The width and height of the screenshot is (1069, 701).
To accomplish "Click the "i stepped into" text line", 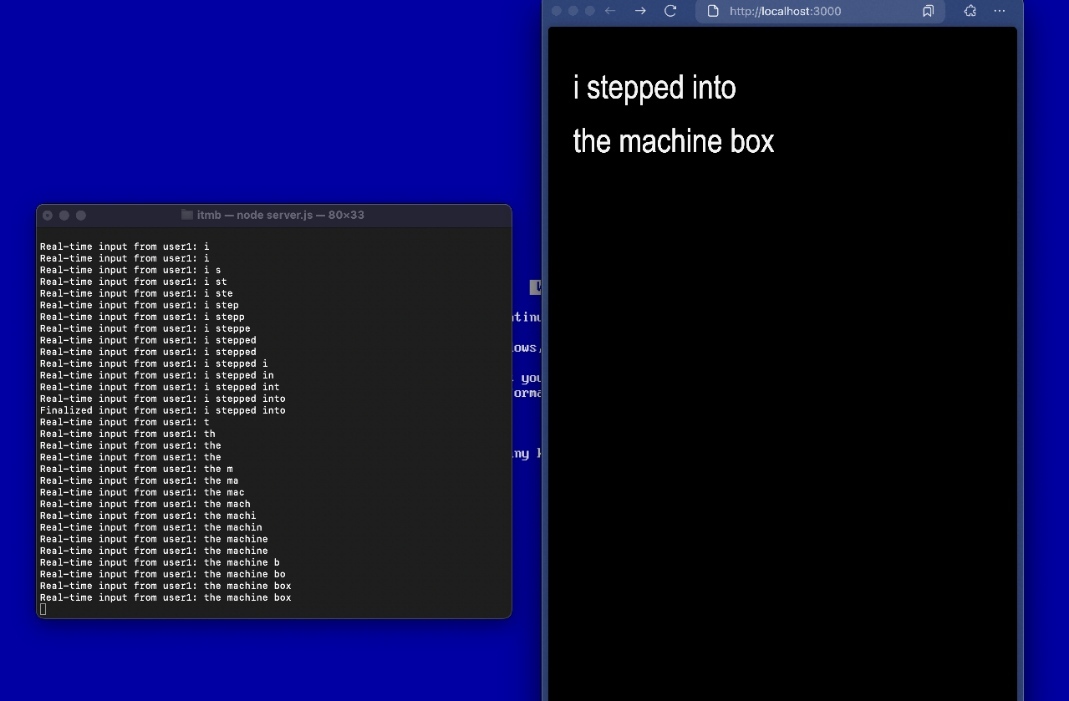I will pos(654,88).
